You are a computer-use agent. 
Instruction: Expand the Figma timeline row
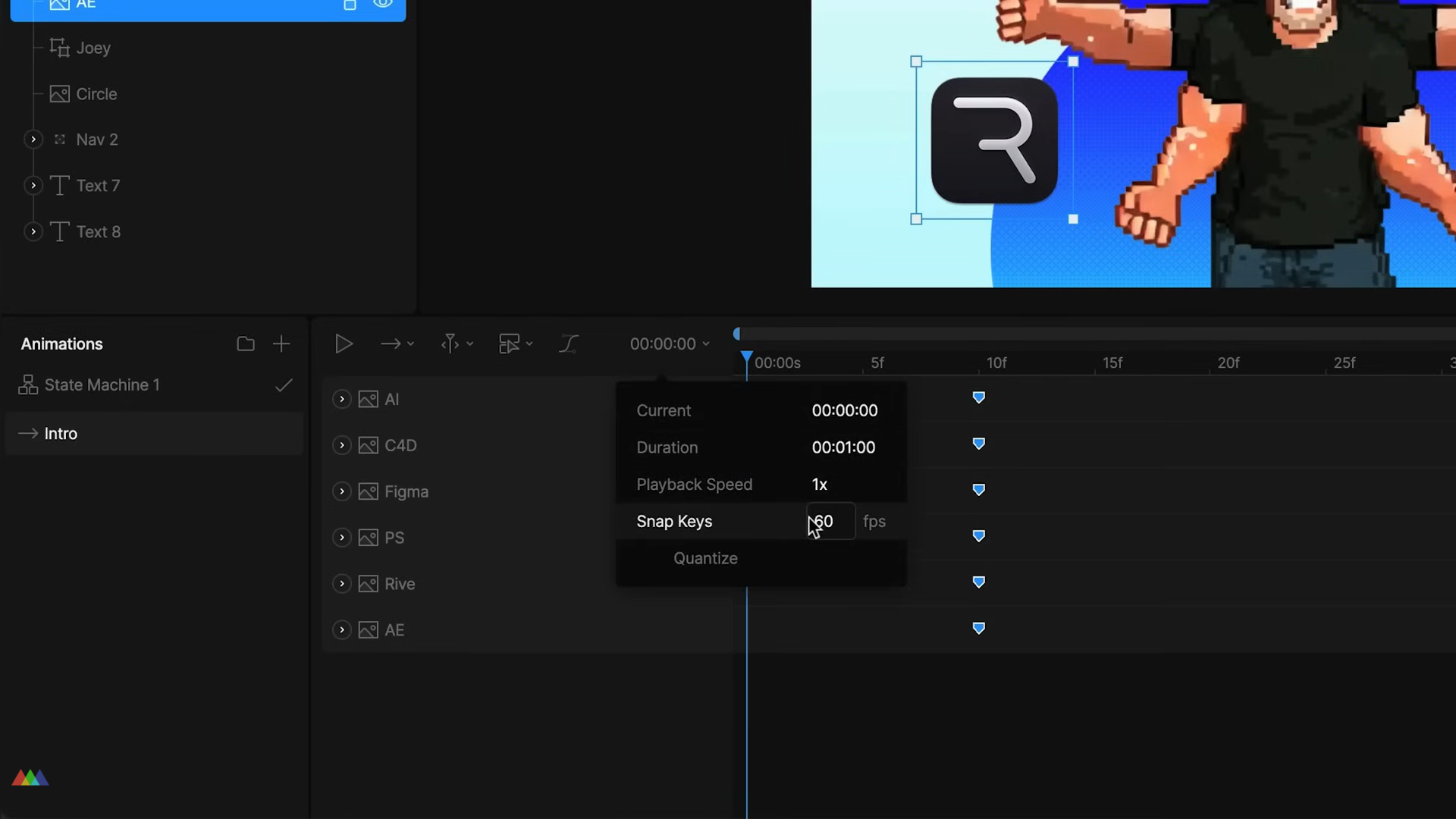(x=342, y=491)
